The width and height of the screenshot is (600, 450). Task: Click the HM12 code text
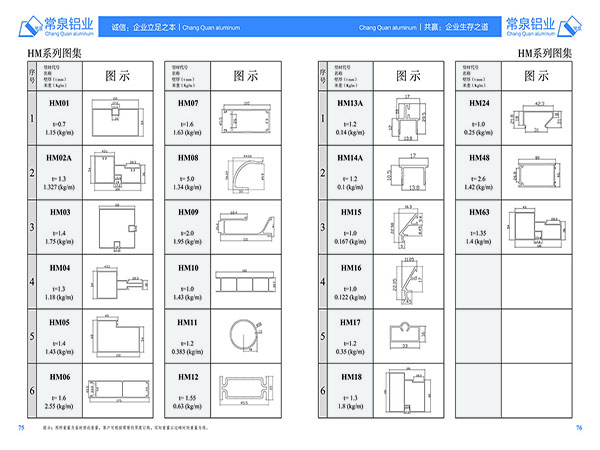(188, 377)
